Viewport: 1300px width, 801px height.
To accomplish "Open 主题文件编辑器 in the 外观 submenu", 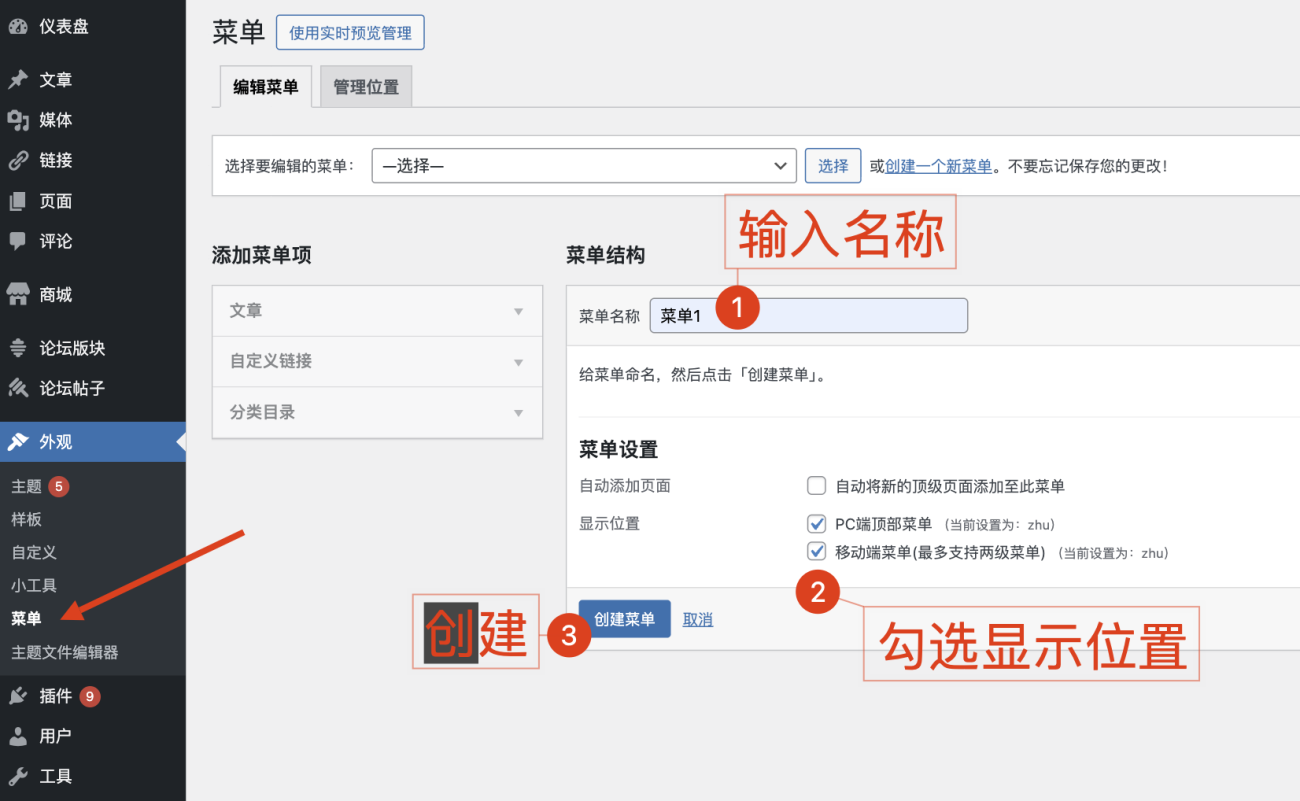I will pyautogui.click(x=65, y=652).
